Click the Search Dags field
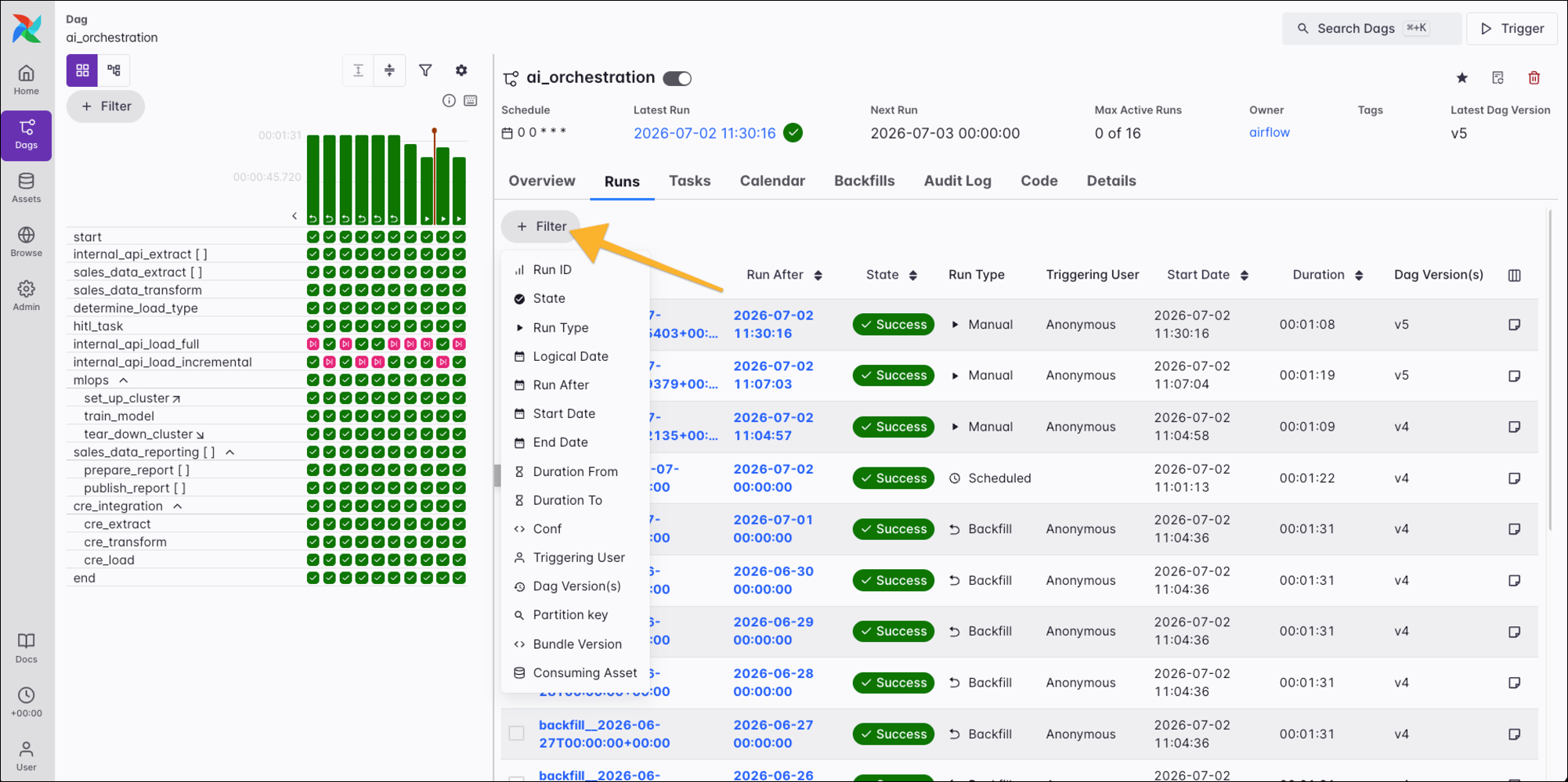1568x782 pixels. pos(1372,29)
